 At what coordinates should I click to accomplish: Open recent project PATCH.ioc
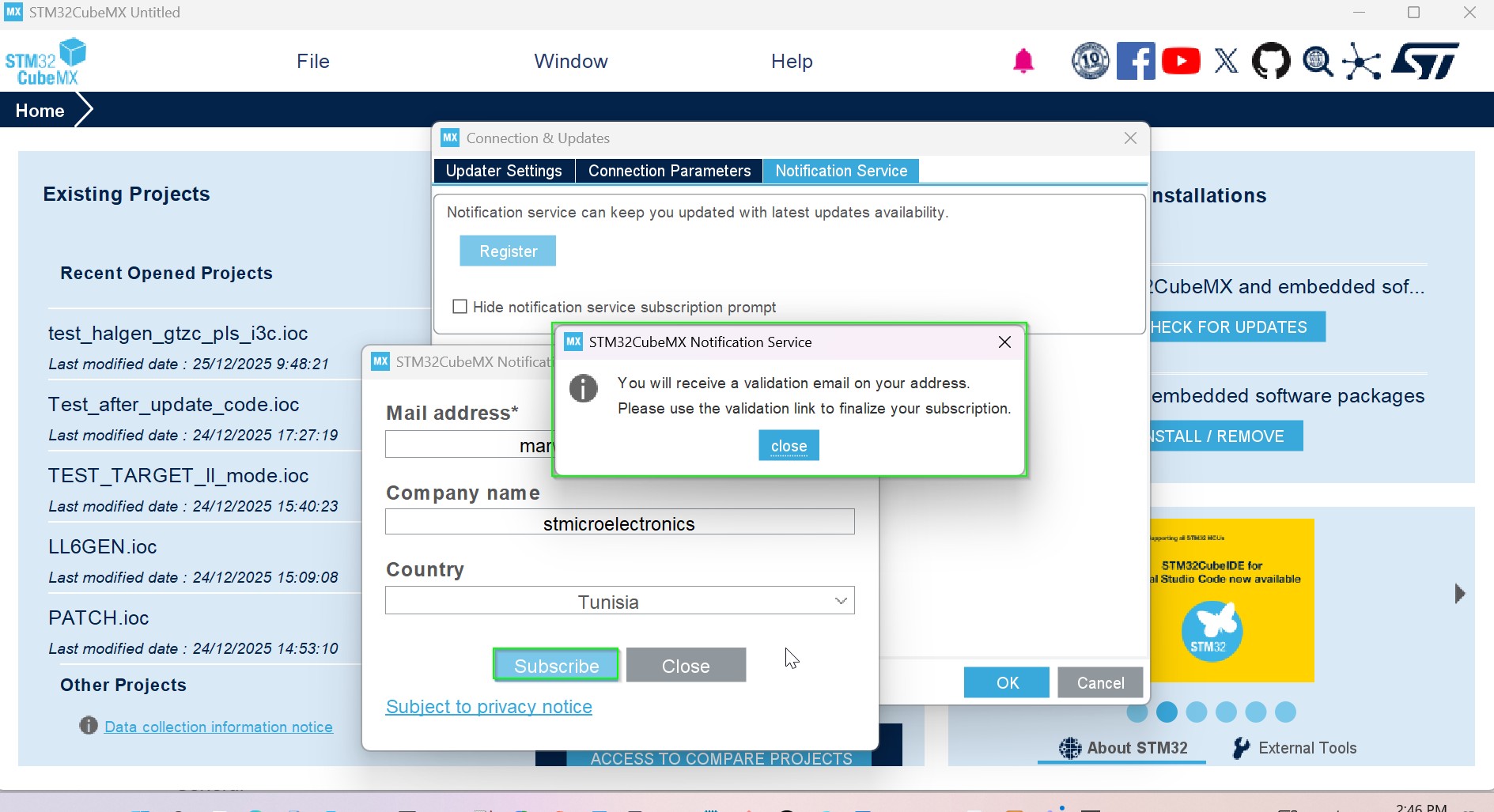point(99,617)
